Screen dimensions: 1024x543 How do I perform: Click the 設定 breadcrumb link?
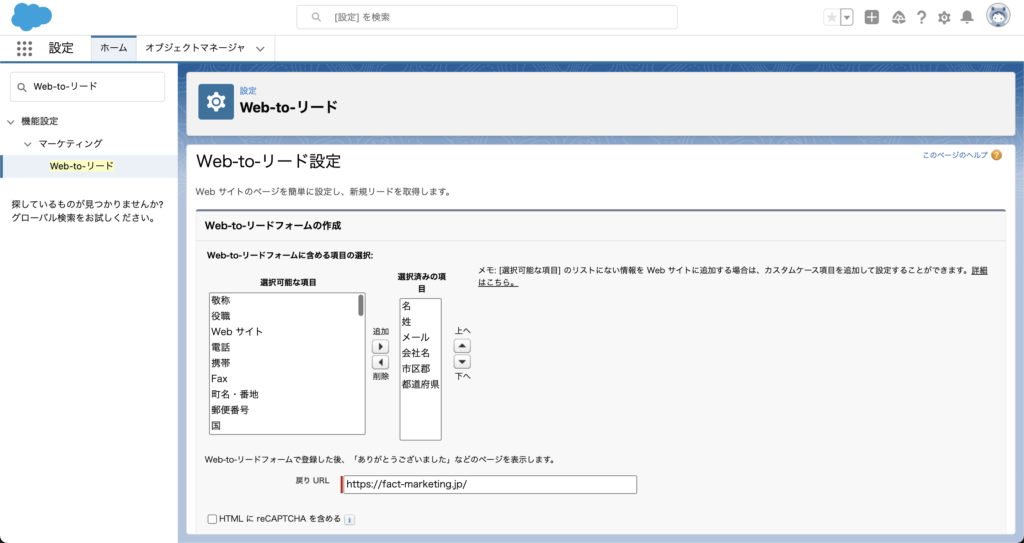tap(248, 91)
